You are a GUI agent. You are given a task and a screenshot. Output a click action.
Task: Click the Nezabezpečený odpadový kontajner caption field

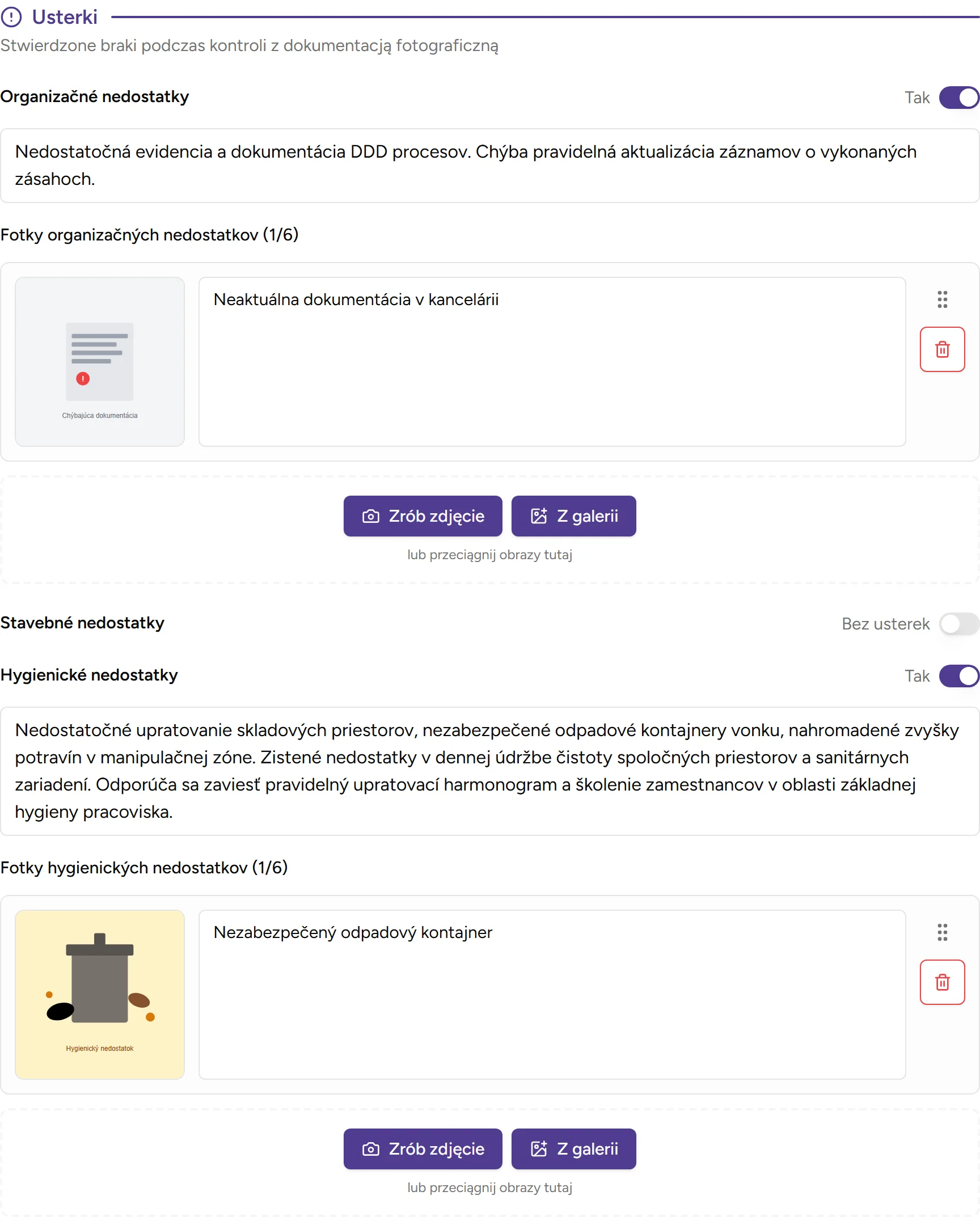pos(552,995)
